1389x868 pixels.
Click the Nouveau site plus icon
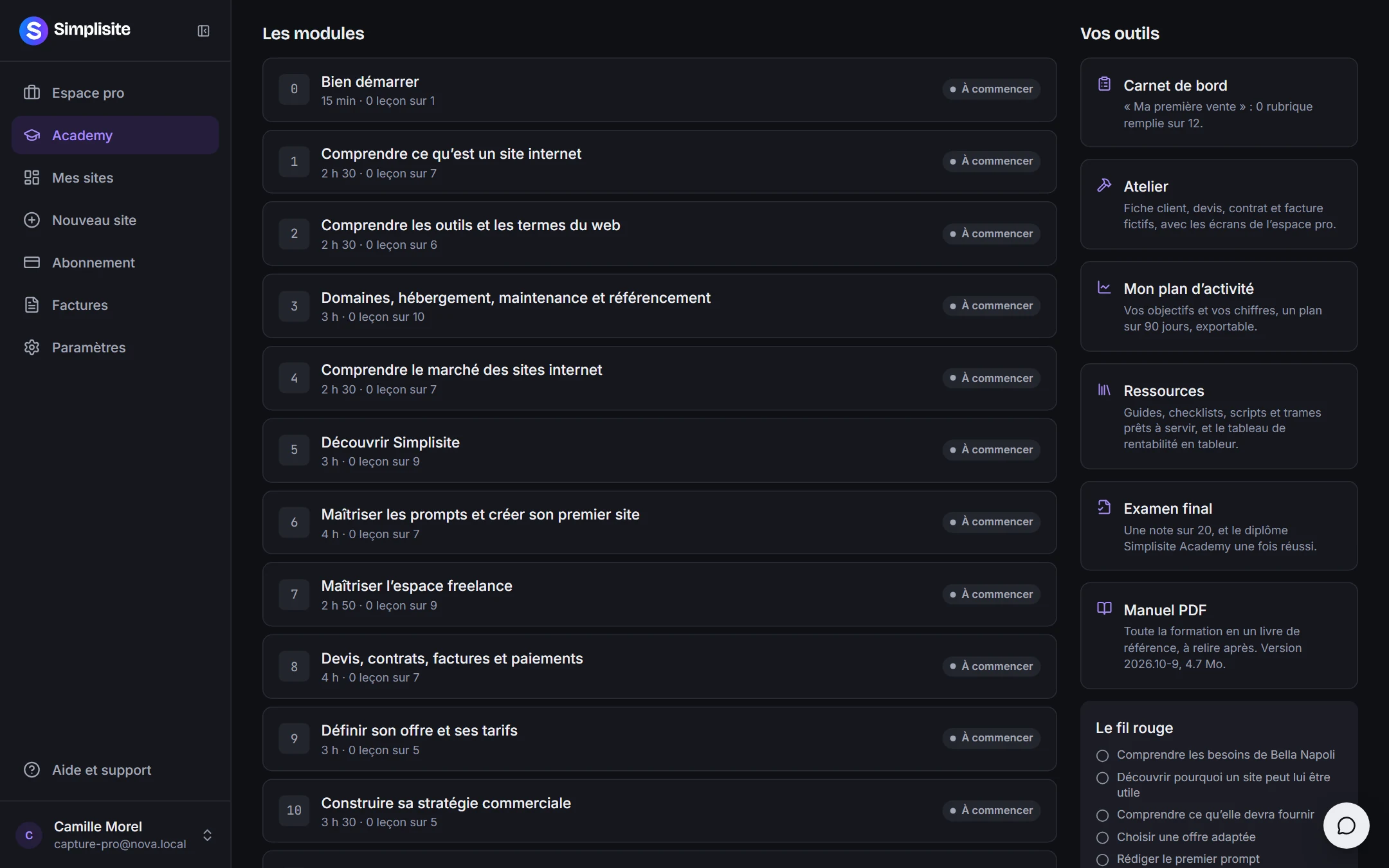[x=32, y=220]
